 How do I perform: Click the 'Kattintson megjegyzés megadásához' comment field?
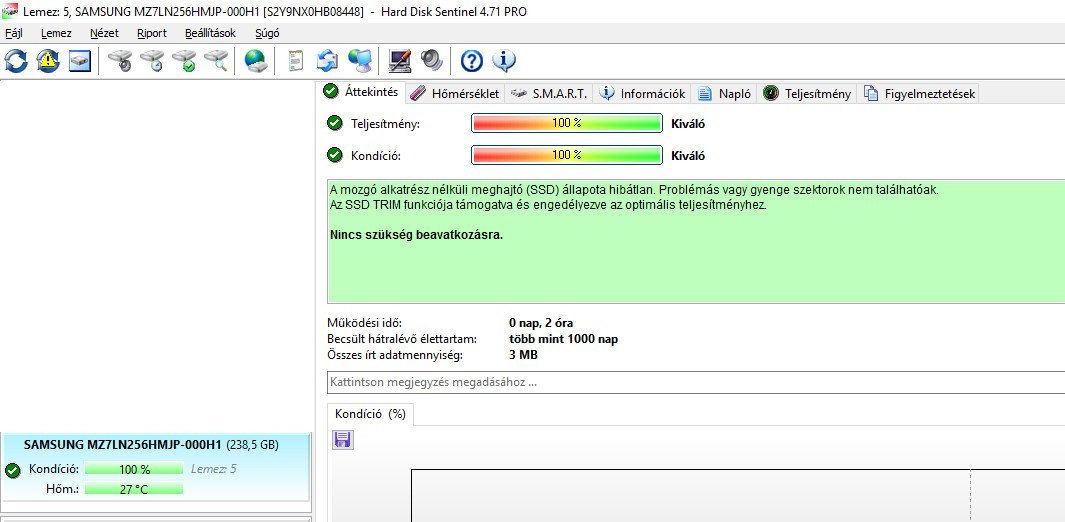pos(696,382)
